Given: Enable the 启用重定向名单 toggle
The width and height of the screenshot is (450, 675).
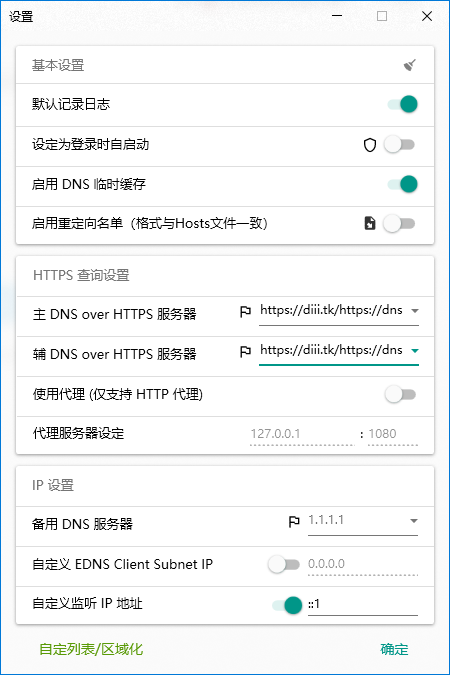Looking at the screenshot, I should (400, 224).
